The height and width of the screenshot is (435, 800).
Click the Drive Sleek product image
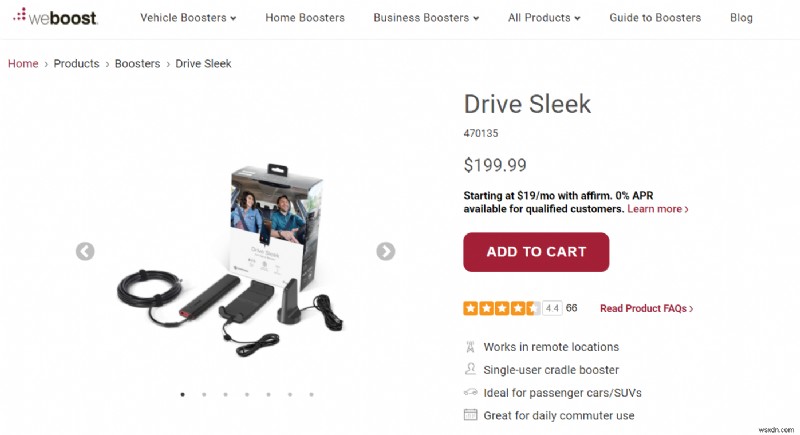237,258
